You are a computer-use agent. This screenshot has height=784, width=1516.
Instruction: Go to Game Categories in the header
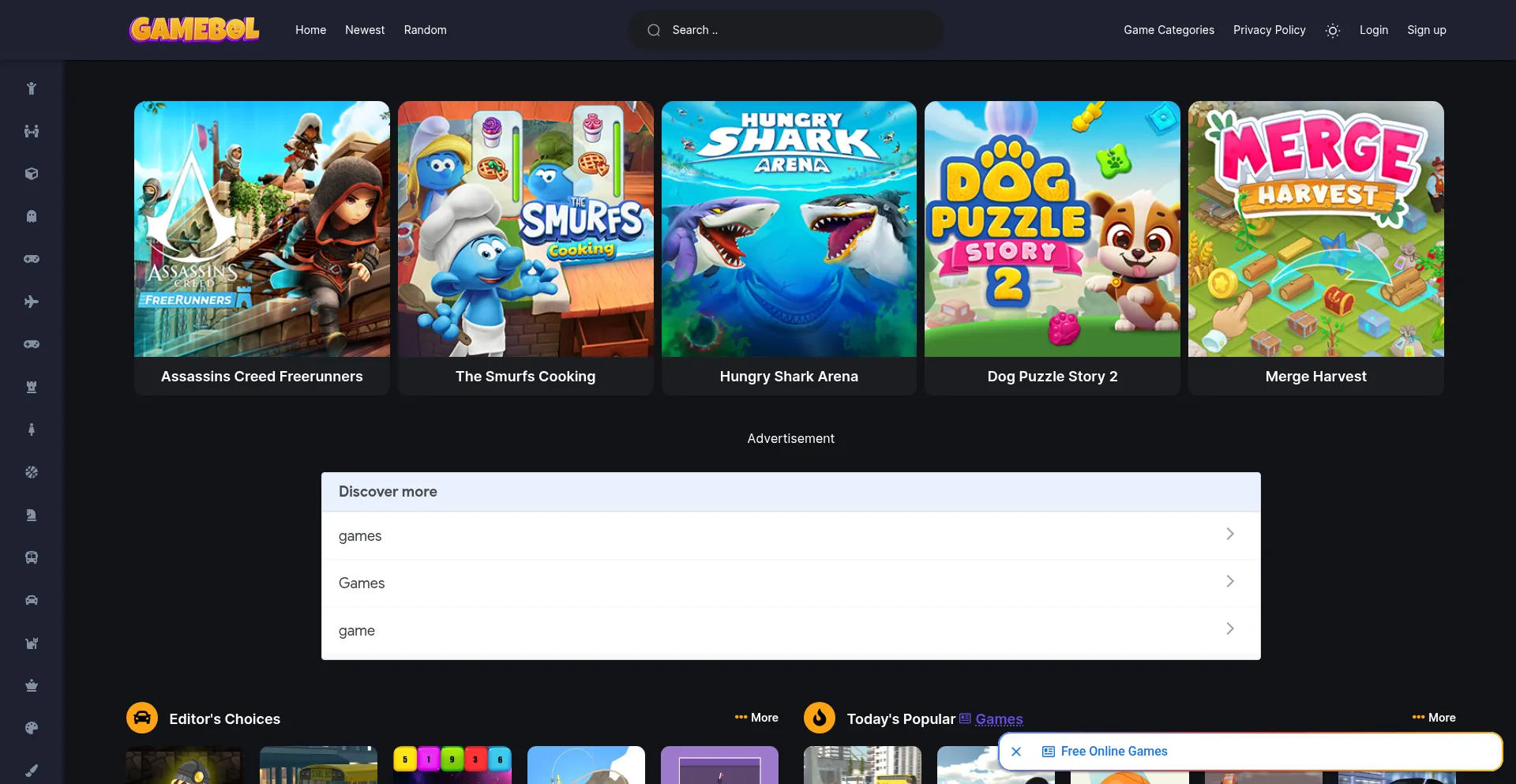[1169, 30]
